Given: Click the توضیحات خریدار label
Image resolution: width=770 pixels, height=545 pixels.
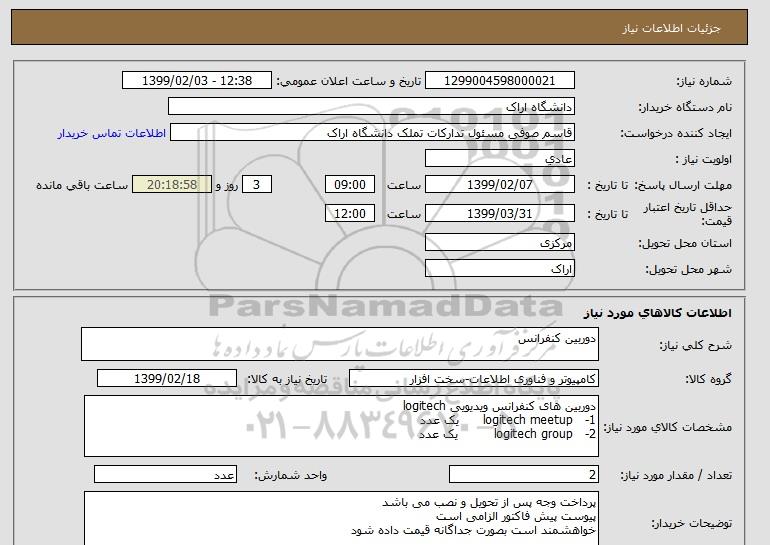Looking at the screenshot, I should click(691, 523).
